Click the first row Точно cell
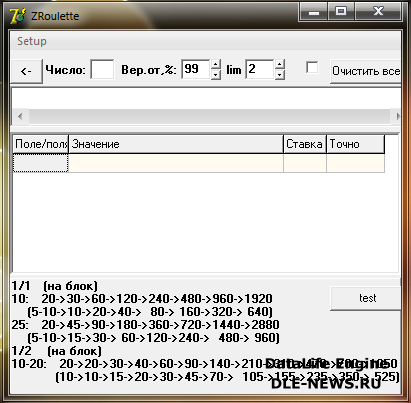The image size is (411, 403). [x=355, y=163]
